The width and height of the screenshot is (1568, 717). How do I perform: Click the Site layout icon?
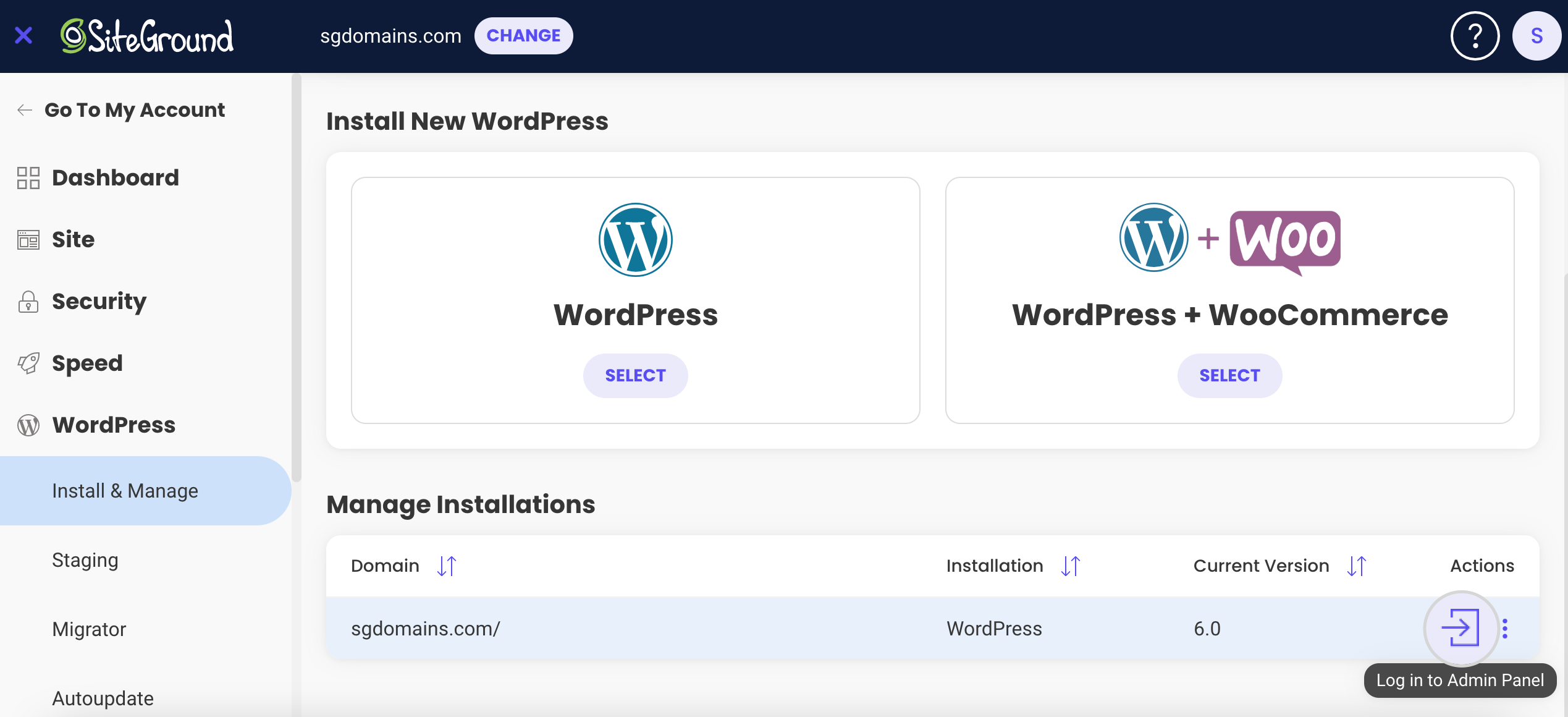click(x=28, y=240)
